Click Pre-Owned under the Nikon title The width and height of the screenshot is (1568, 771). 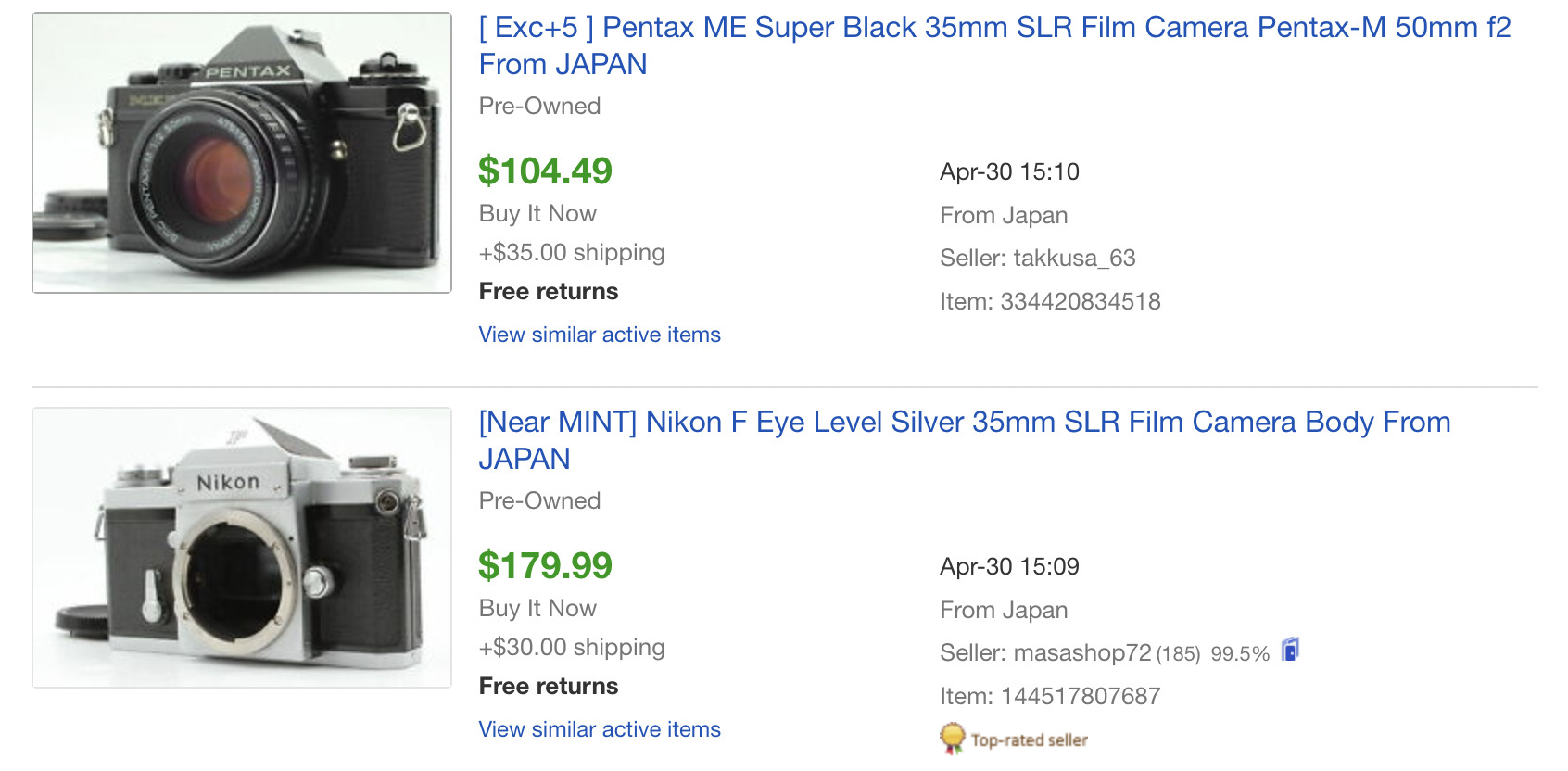tap(539, 500)
